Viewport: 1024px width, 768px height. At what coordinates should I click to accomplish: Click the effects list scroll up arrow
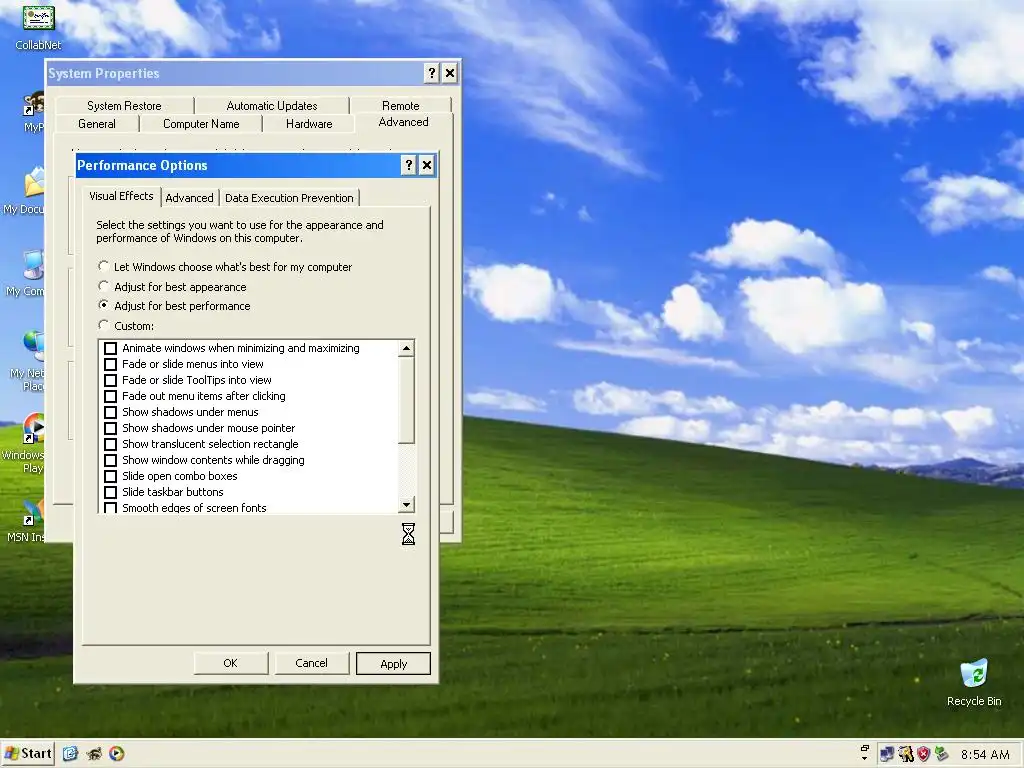coord(406,349)
